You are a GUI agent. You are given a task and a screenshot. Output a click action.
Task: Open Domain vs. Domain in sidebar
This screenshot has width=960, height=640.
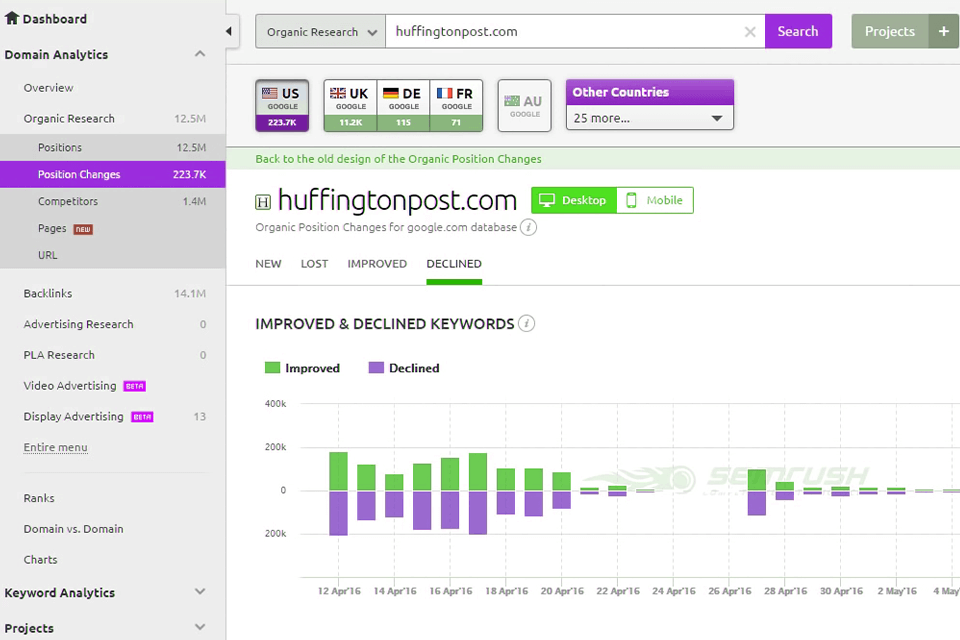(x=73, y=529)
